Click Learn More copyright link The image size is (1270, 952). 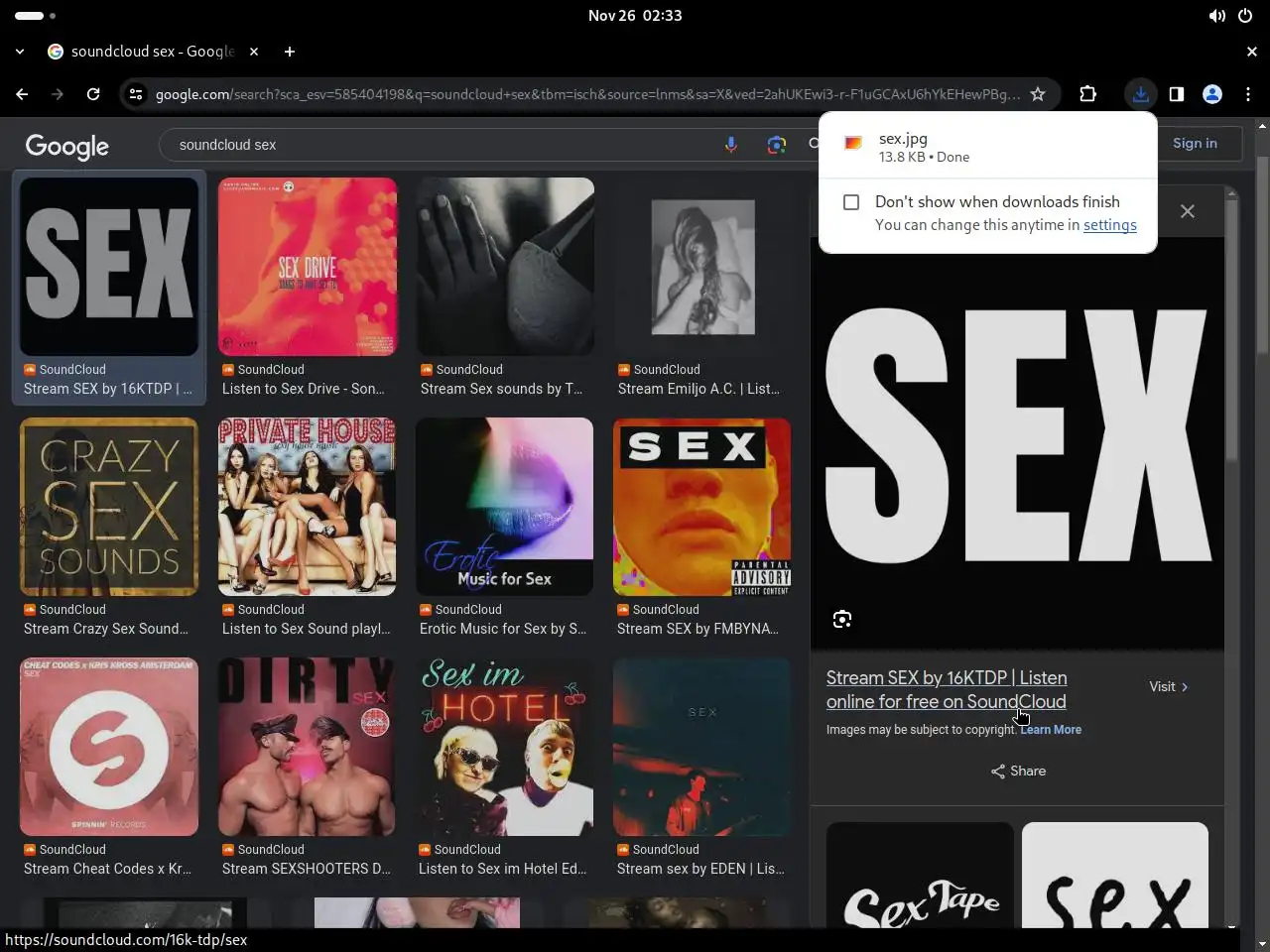point(1051,730)
